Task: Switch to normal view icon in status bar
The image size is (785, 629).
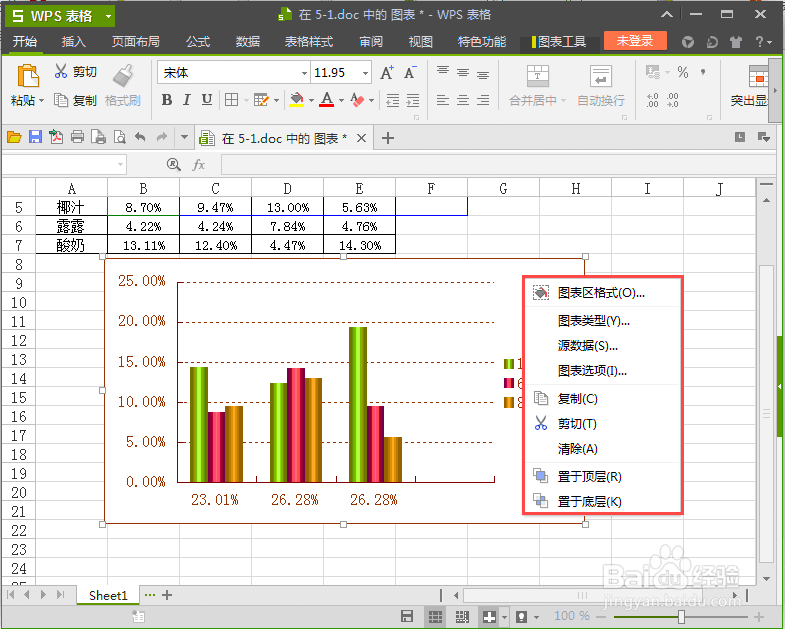Action: [x=435, y=616]
